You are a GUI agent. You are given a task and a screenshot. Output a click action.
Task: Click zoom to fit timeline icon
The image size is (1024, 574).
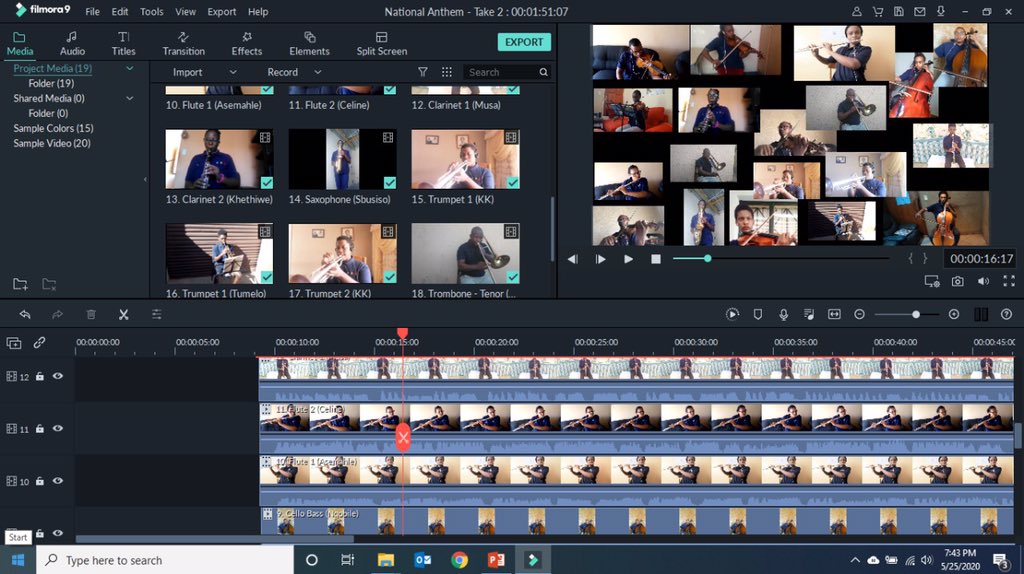[834, 314]
